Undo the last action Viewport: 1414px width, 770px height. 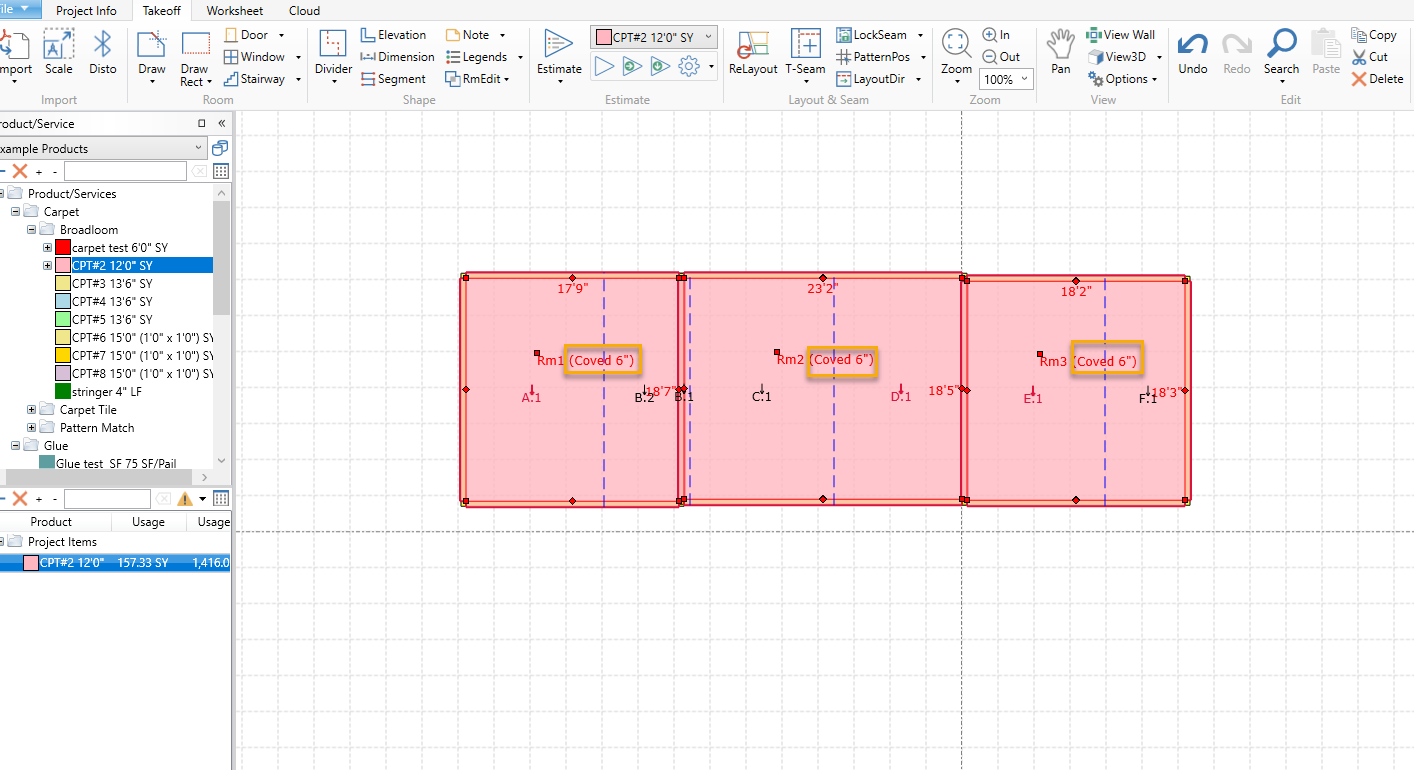[x=1193, y=53]
